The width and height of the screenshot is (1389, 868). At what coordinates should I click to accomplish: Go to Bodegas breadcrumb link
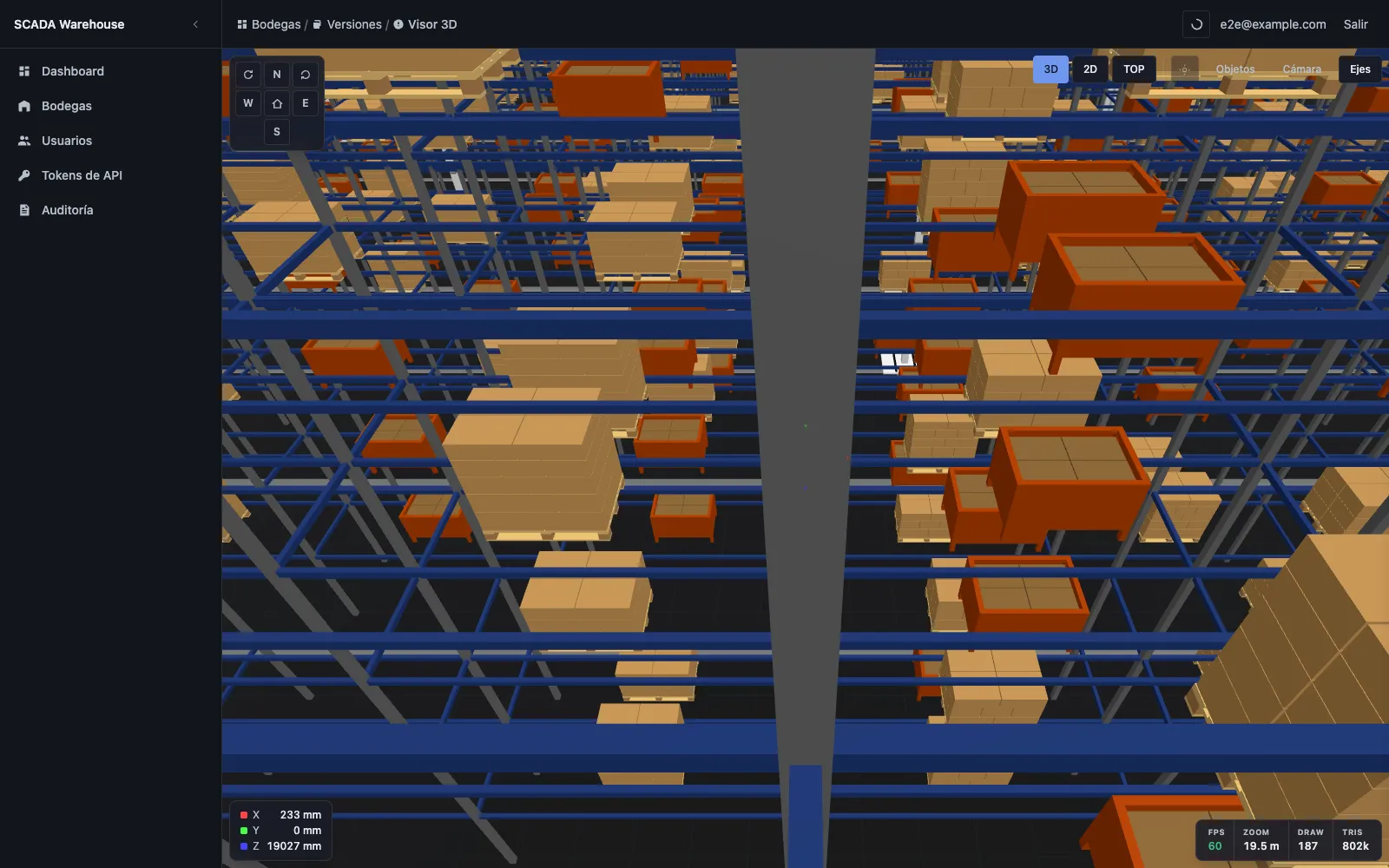(269, 24)
